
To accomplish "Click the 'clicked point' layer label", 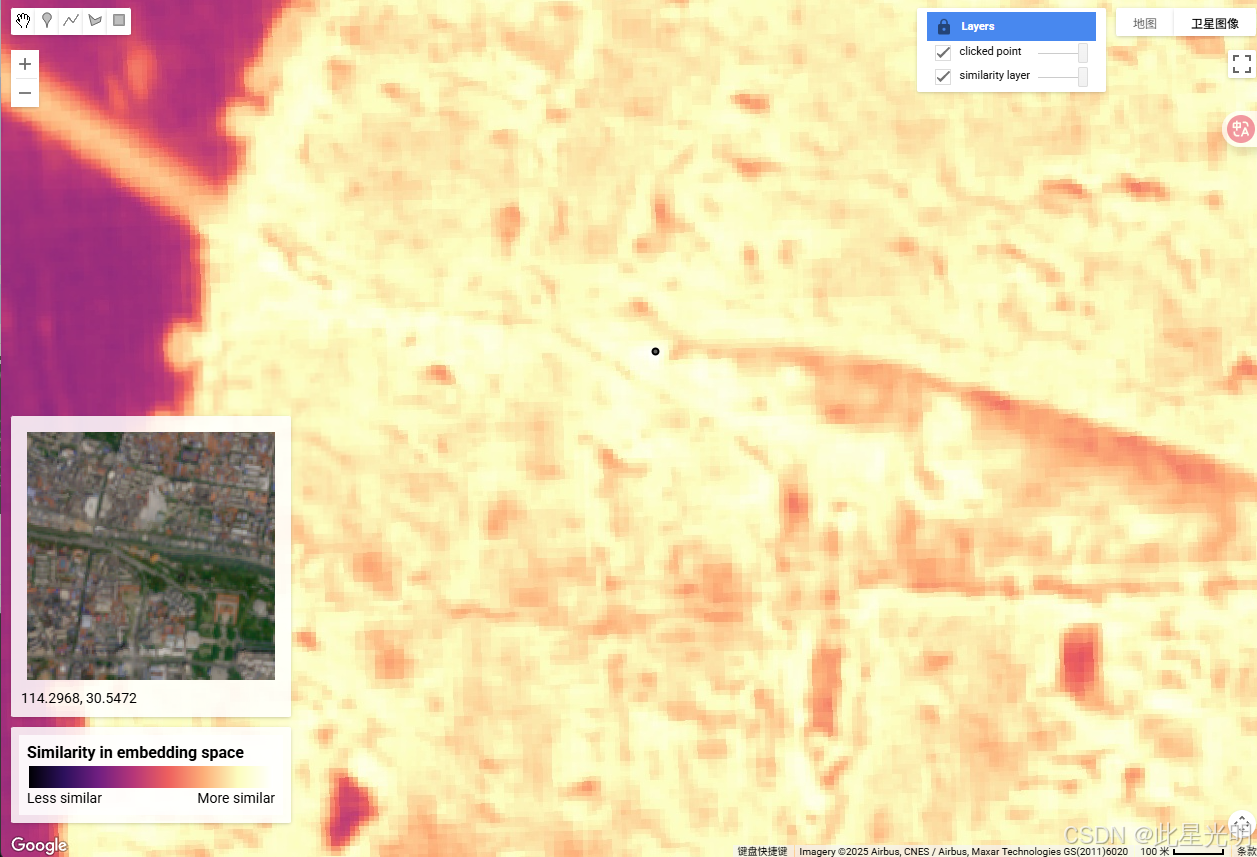I will 990,52.
